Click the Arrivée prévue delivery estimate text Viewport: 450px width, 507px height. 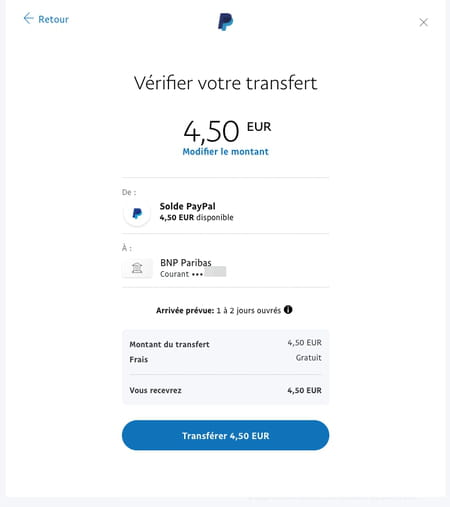(218, 311)
